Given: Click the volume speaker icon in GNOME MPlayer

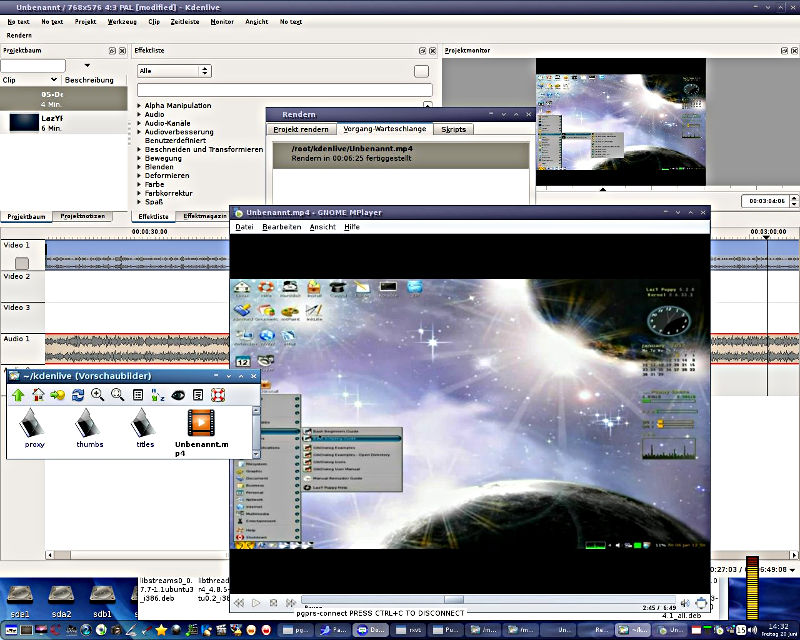Looking at the screenshot, I should coord(685,603).
